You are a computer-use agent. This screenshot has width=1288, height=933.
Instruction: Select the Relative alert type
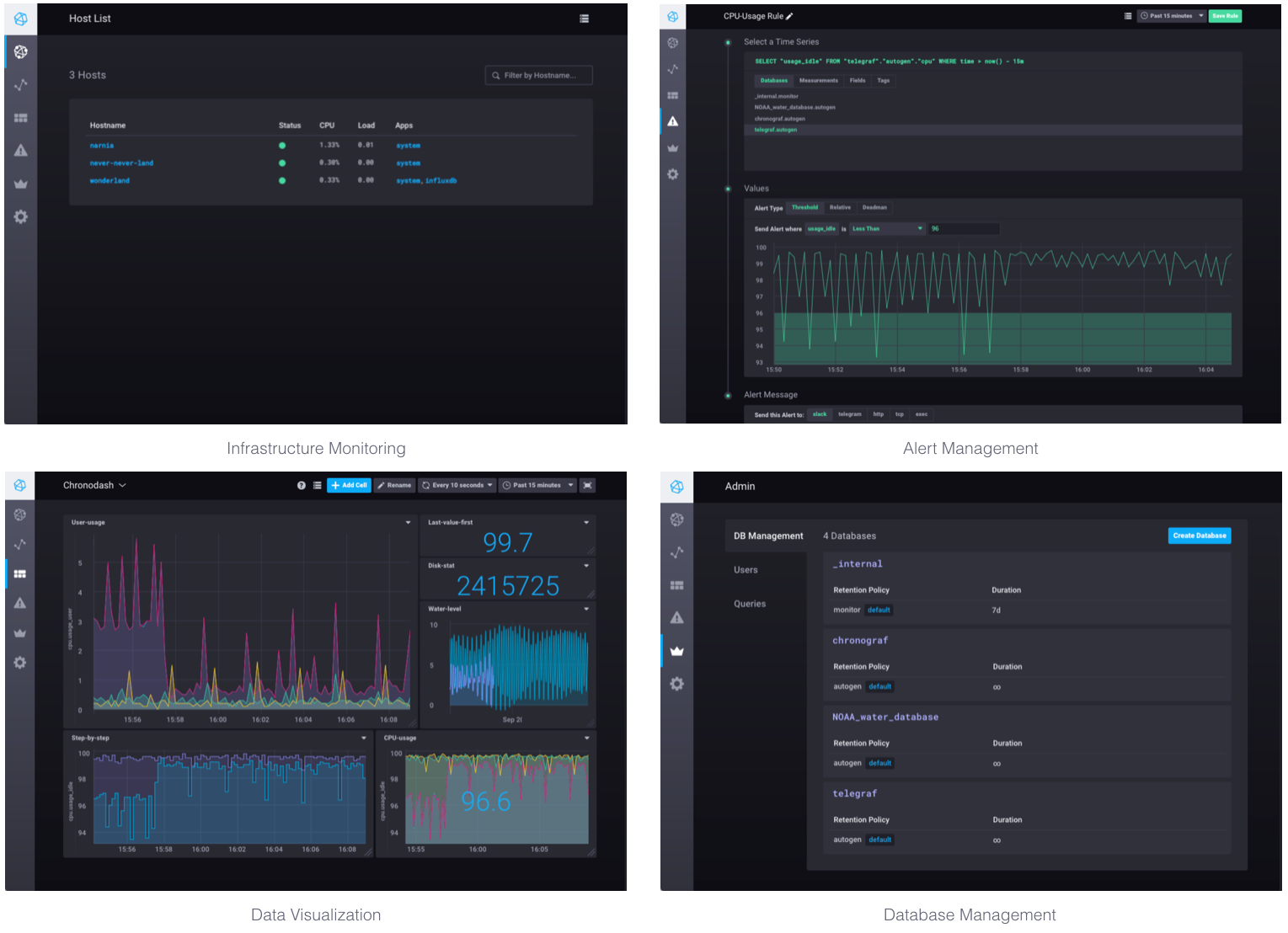coord(840,207)
